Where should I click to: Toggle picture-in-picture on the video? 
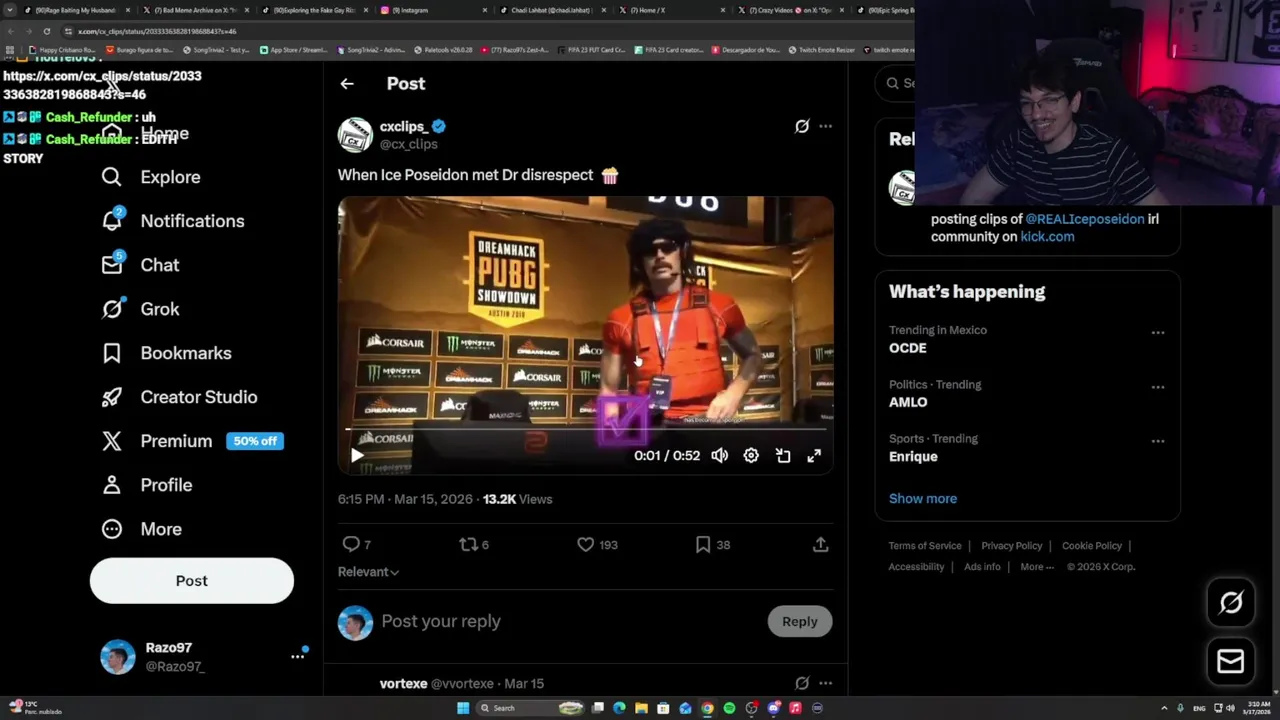point(783,456)
